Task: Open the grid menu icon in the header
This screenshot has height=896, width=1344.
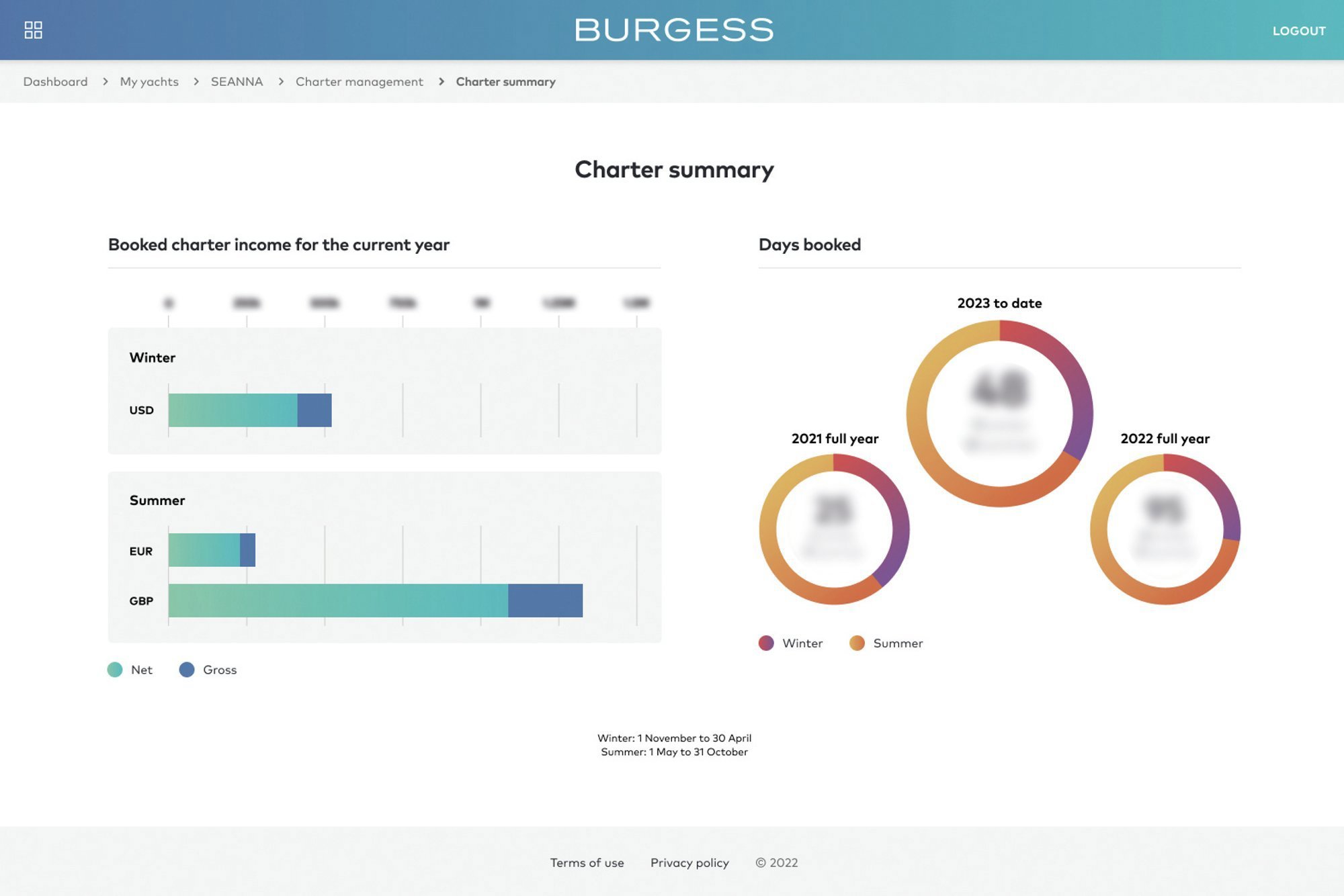Action: point(33,30)
